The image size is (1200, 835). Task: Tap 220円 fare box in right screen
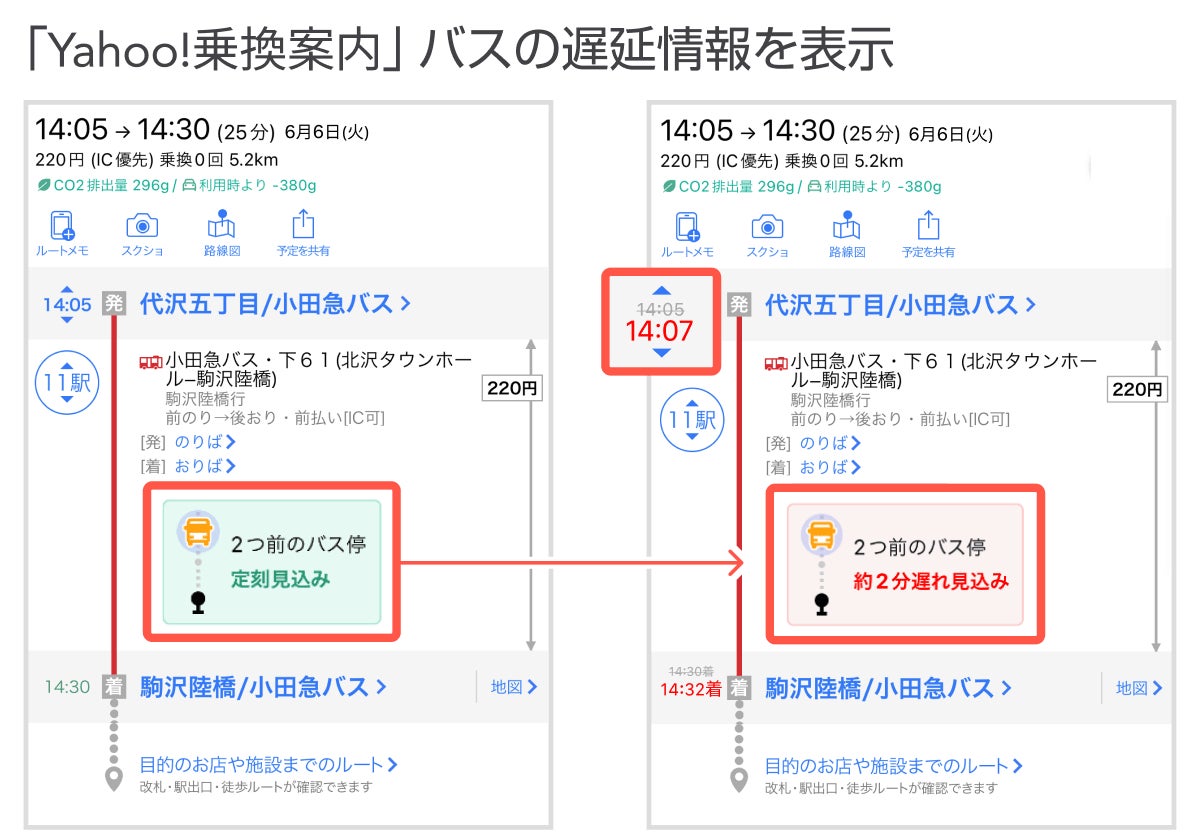tap(1138, 389)
